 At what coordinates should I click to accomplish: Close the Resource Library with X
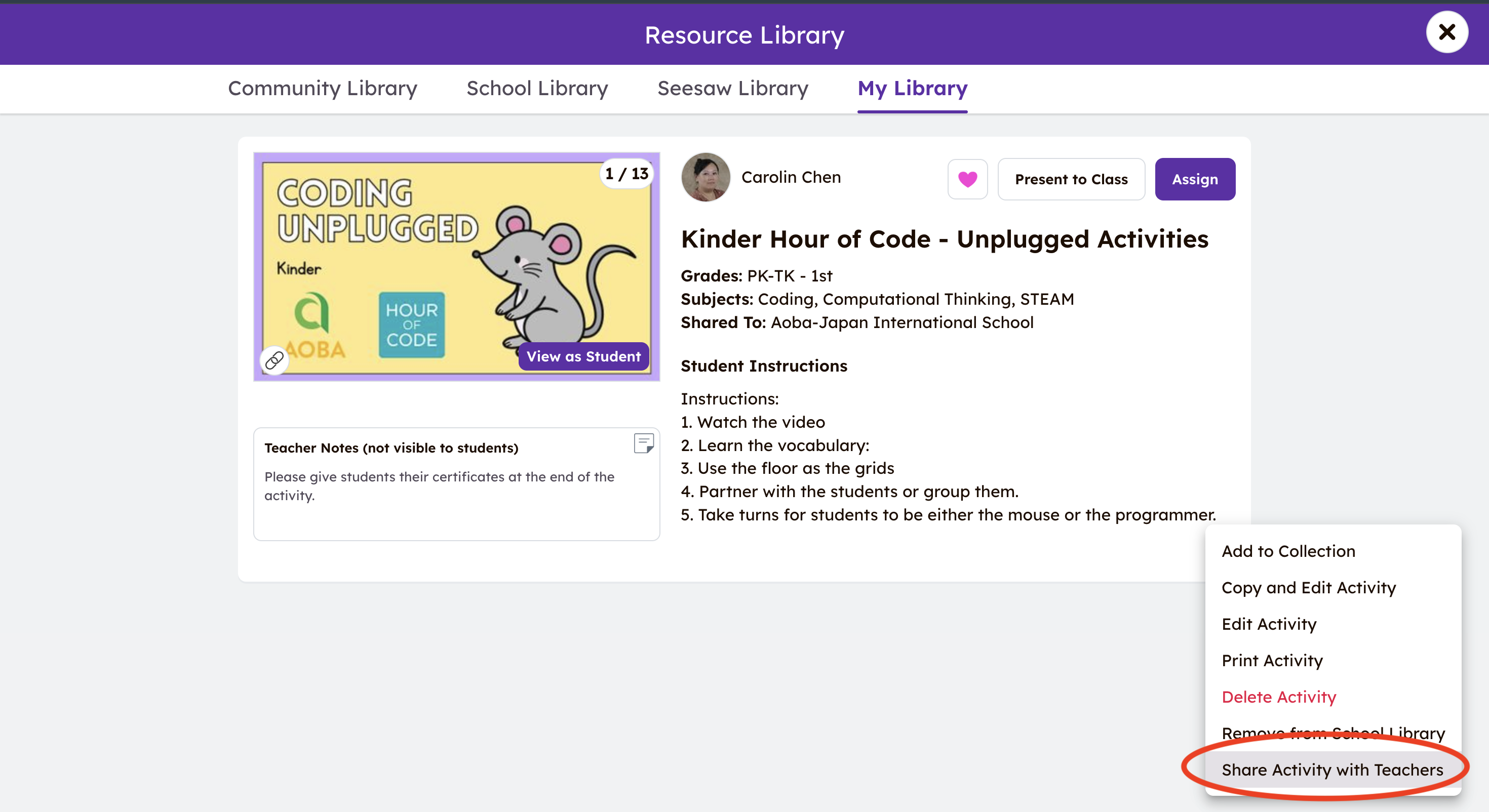click(x=1446, y=32)
